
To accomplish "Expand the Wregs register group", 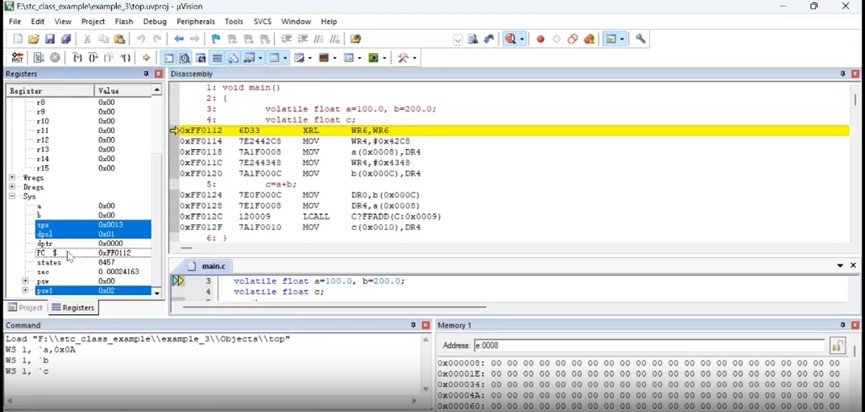I will pos(12,178).
